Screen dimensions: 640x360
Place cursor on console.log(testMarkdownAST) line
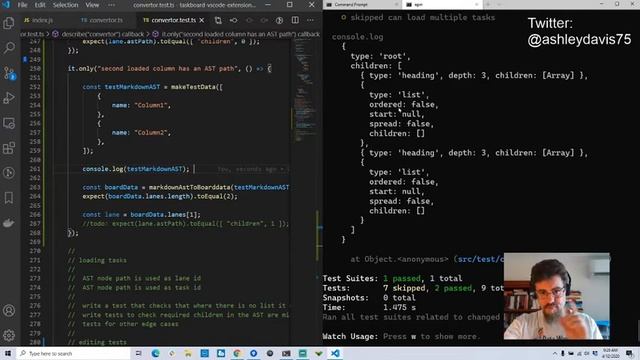(136, 169)
